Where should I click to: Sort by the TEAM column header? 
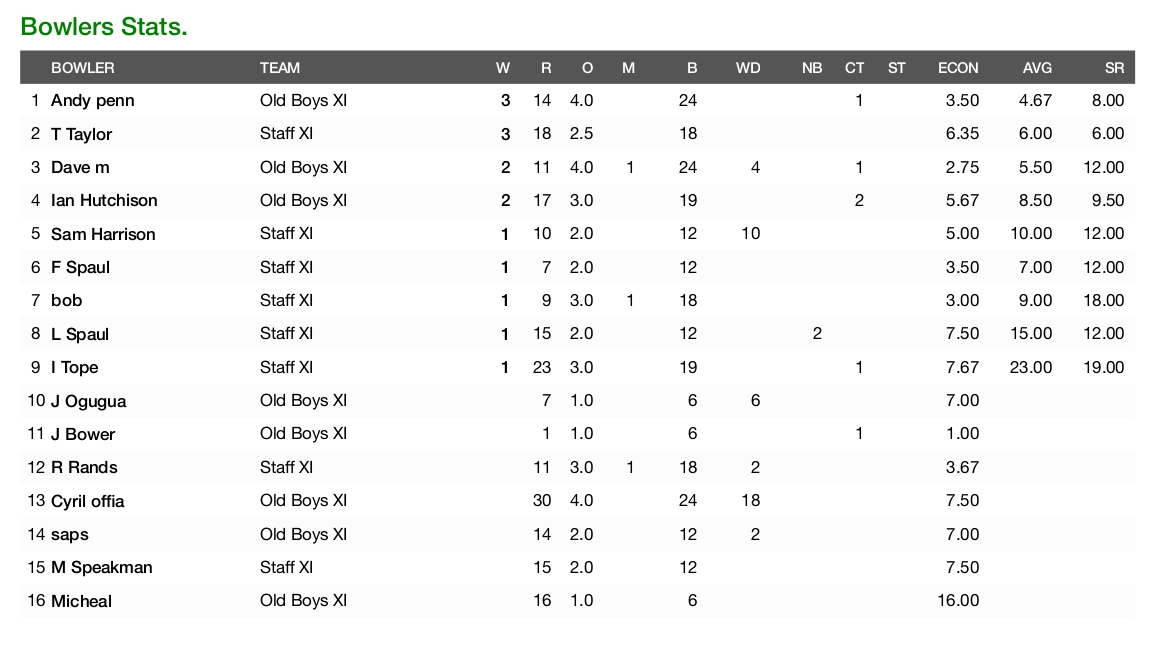pos(280,68)
